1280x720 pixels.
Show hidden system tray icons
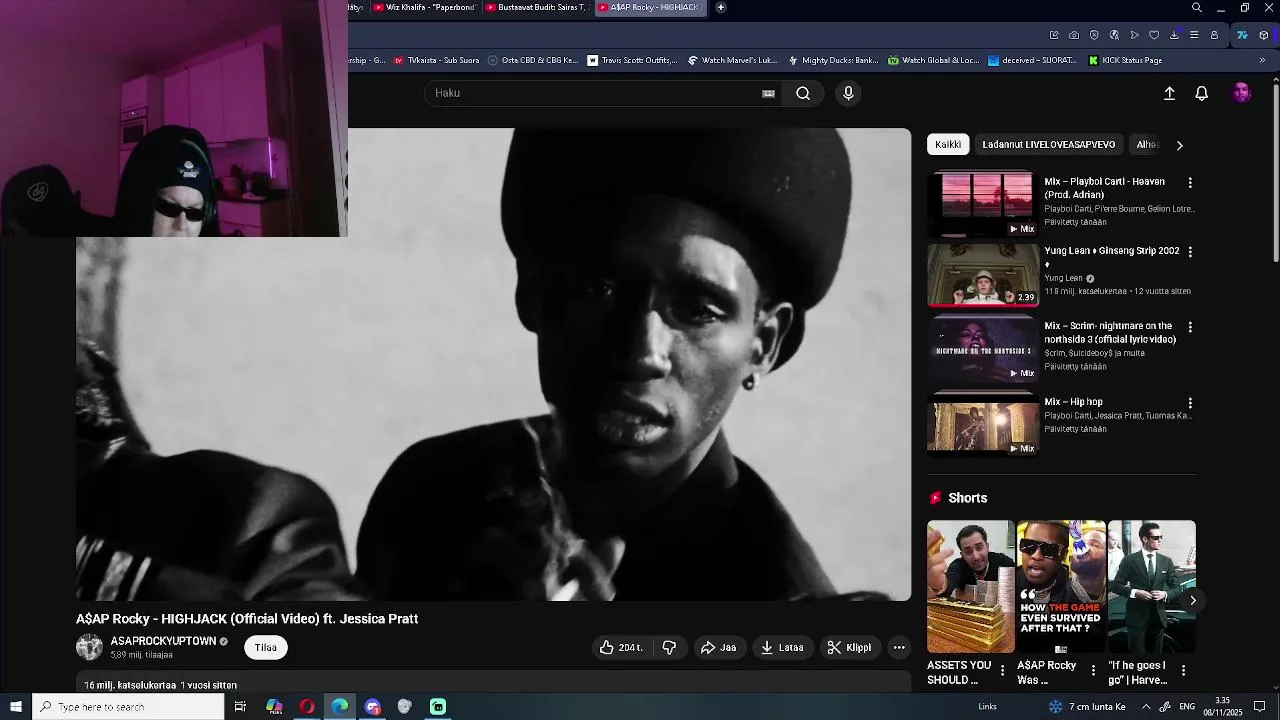pos(1146,707)
